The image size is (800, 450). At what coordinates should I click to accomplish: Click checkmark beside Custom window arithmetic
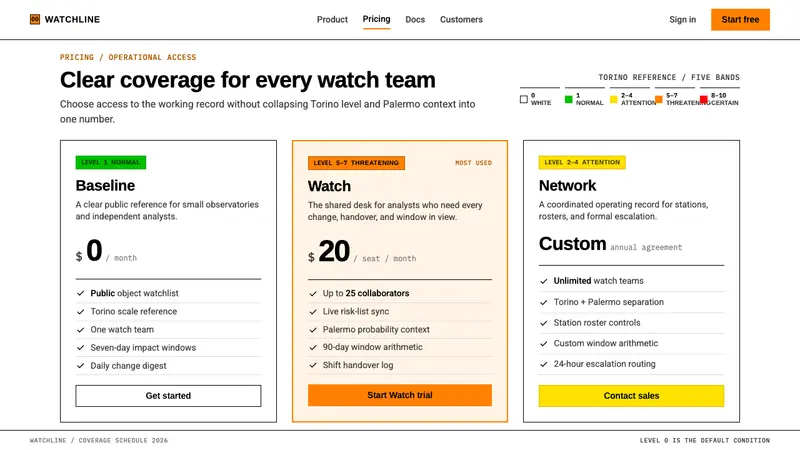(x=544, y=344)
